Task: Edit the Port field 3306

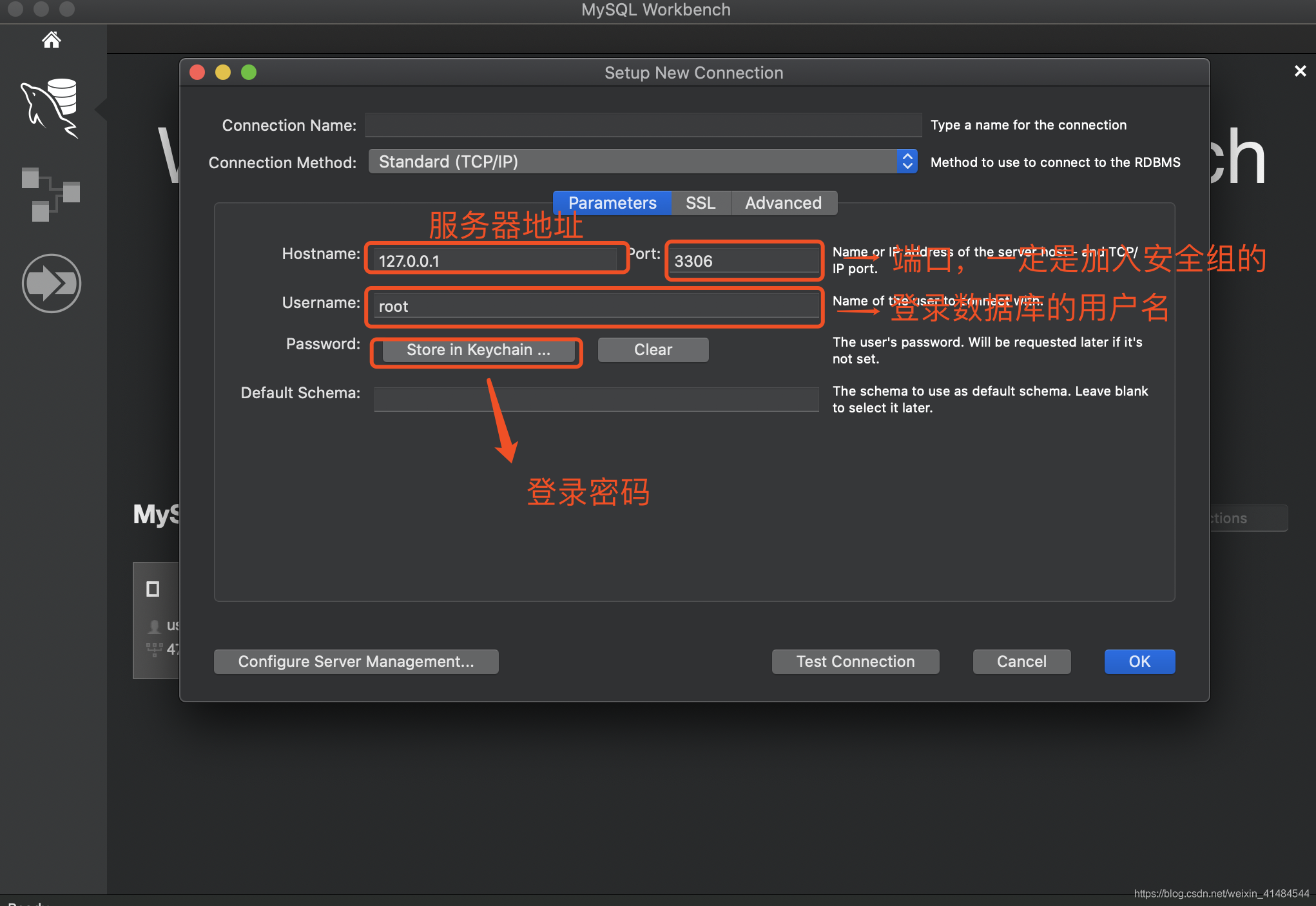Action: 745,261
